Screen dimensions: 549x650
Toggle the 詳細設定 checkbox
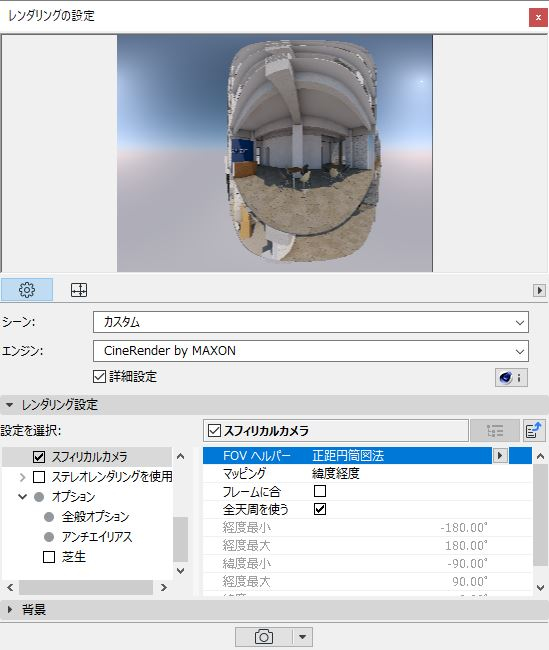tap(100, 376)
